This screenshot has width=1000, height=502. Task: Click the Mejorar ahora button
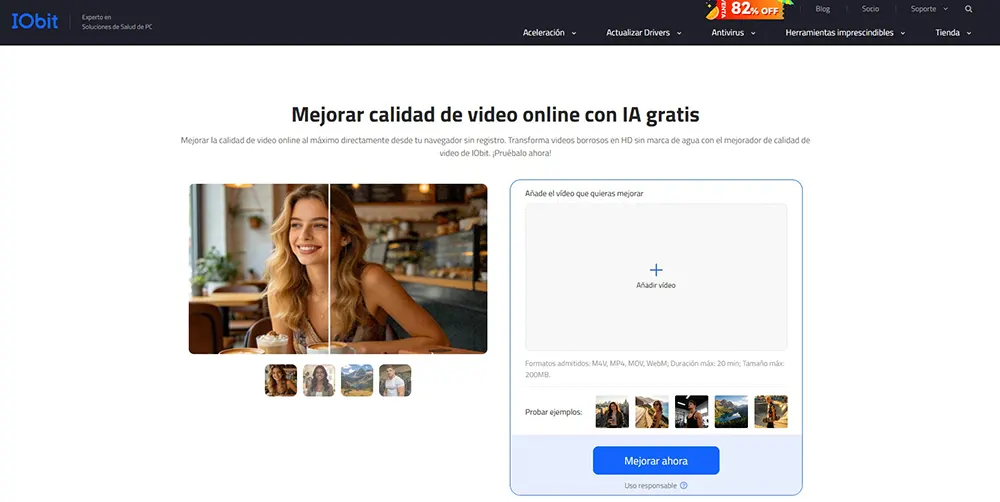(656, 461)
